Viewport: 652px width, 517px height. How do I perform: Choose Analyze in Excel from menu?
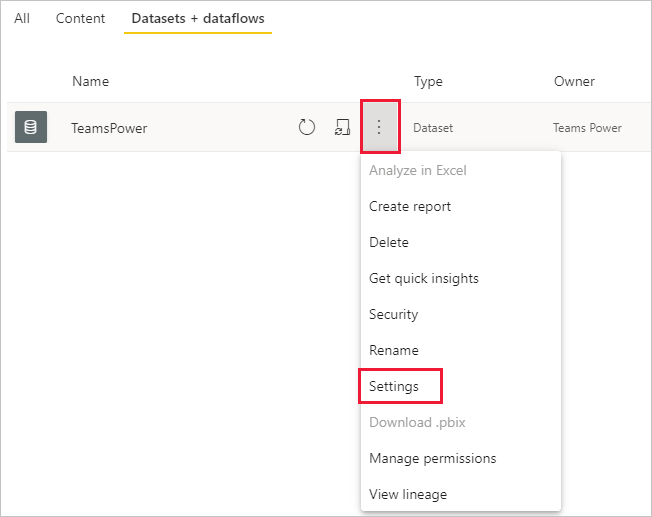coord(417,170)
